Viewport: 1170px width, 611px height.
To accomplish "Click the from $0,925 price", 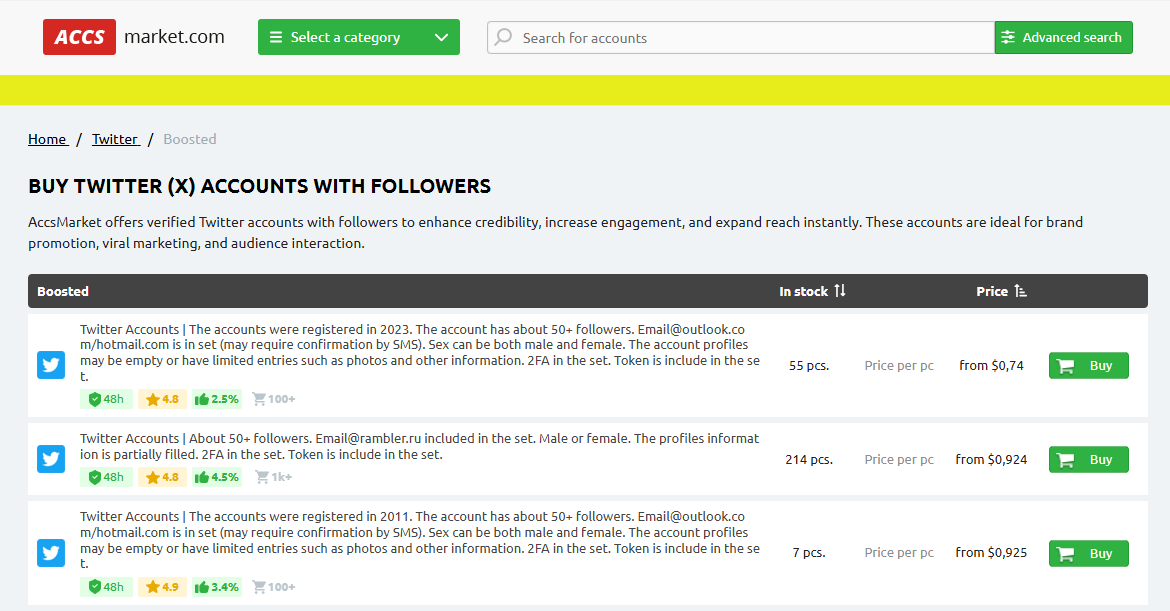I will coord(991,553).
